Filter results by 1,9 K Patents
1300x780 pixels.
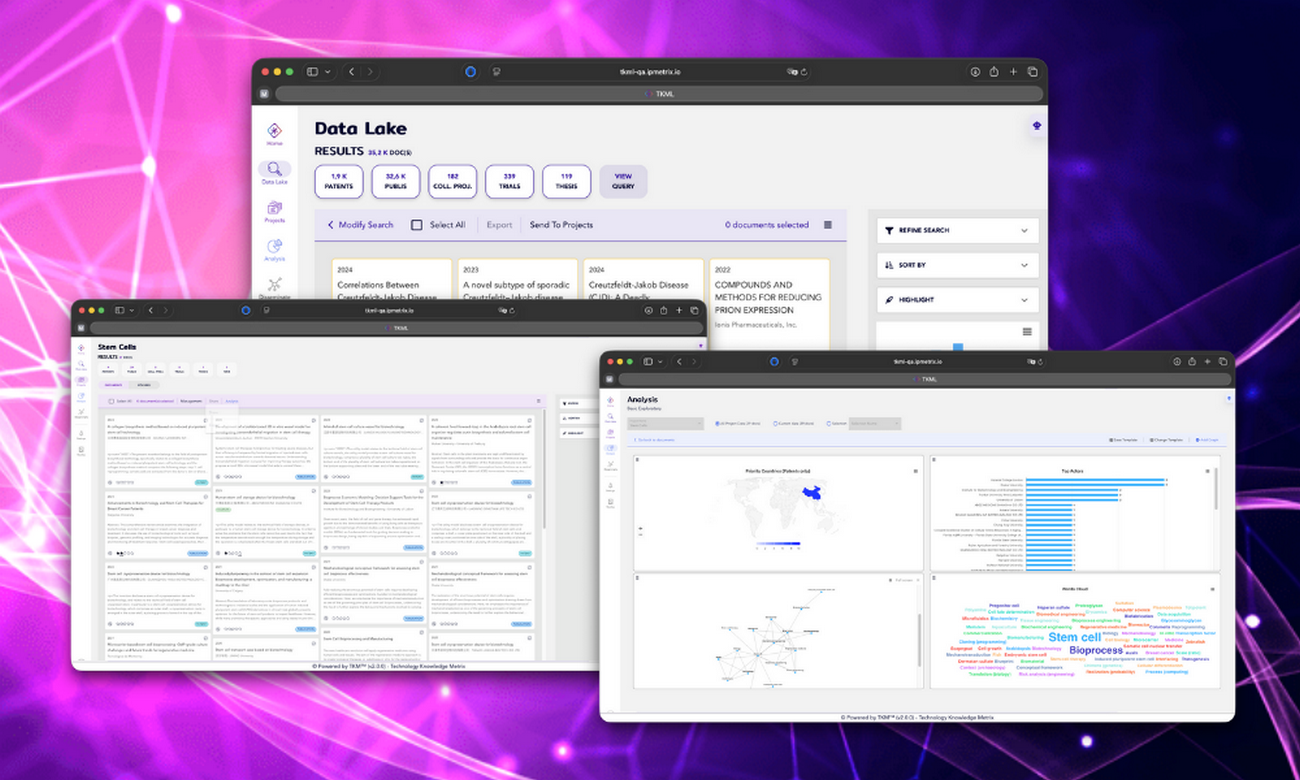[339, 181]
